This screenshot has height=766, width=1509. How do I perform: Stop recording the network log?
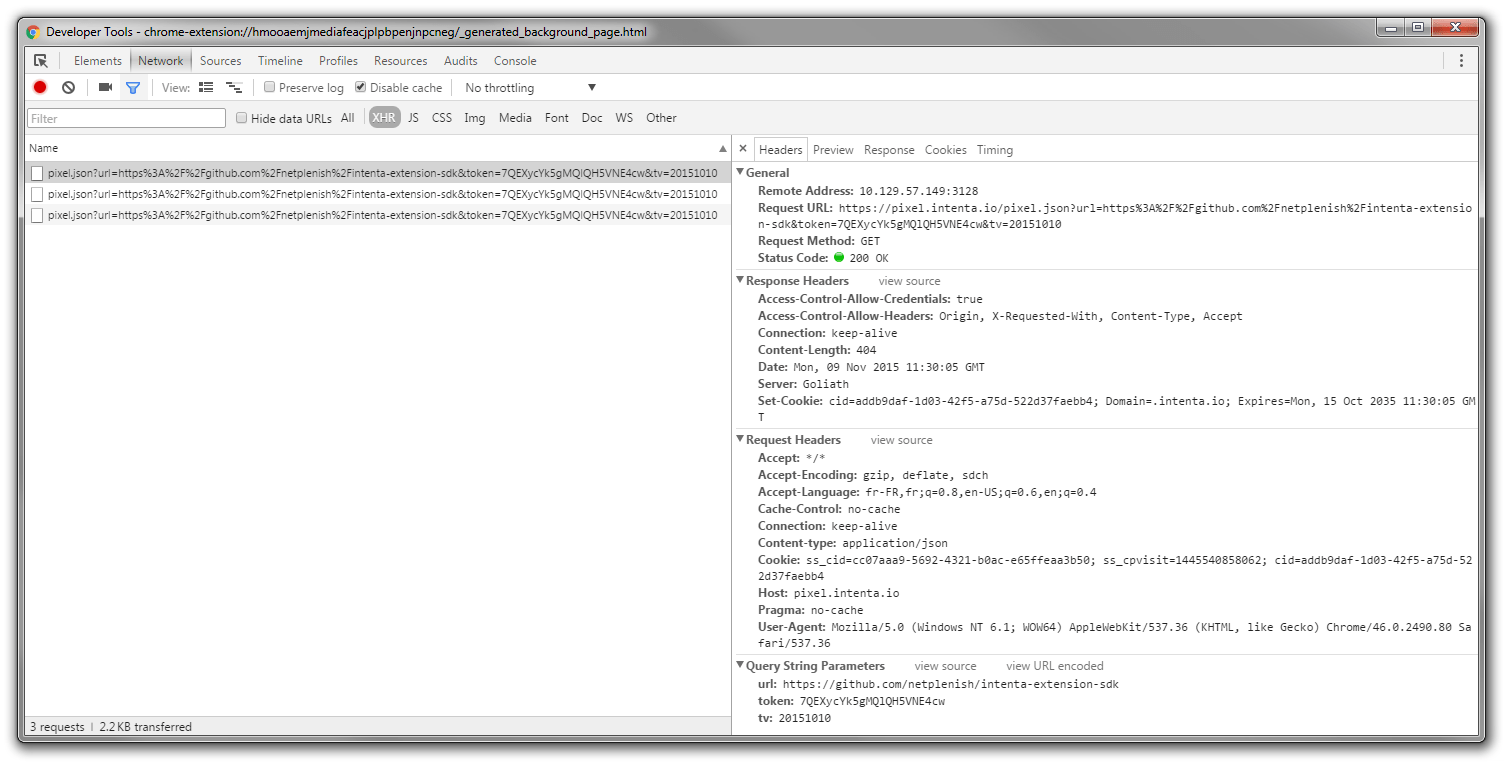[39, 87]
